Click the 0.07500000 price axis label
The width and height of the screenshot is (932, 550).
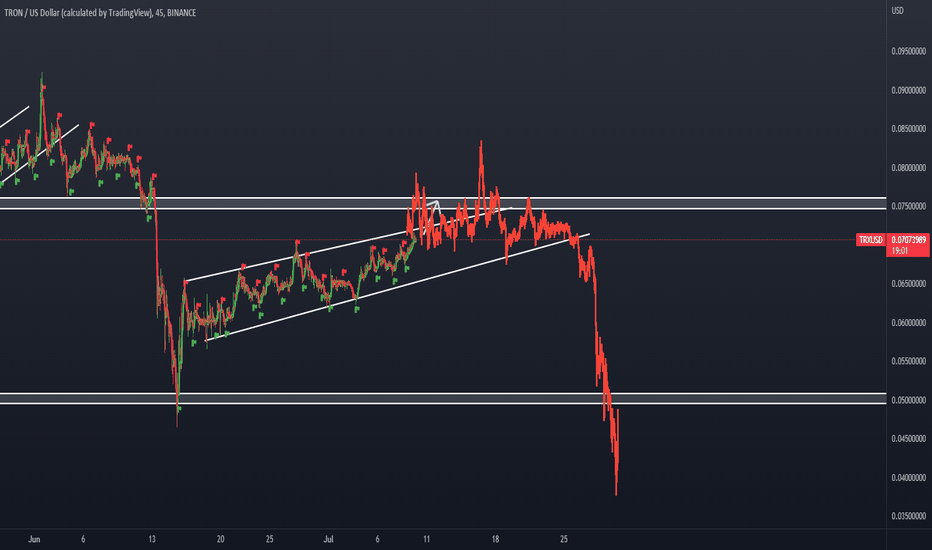pos(908,206)
